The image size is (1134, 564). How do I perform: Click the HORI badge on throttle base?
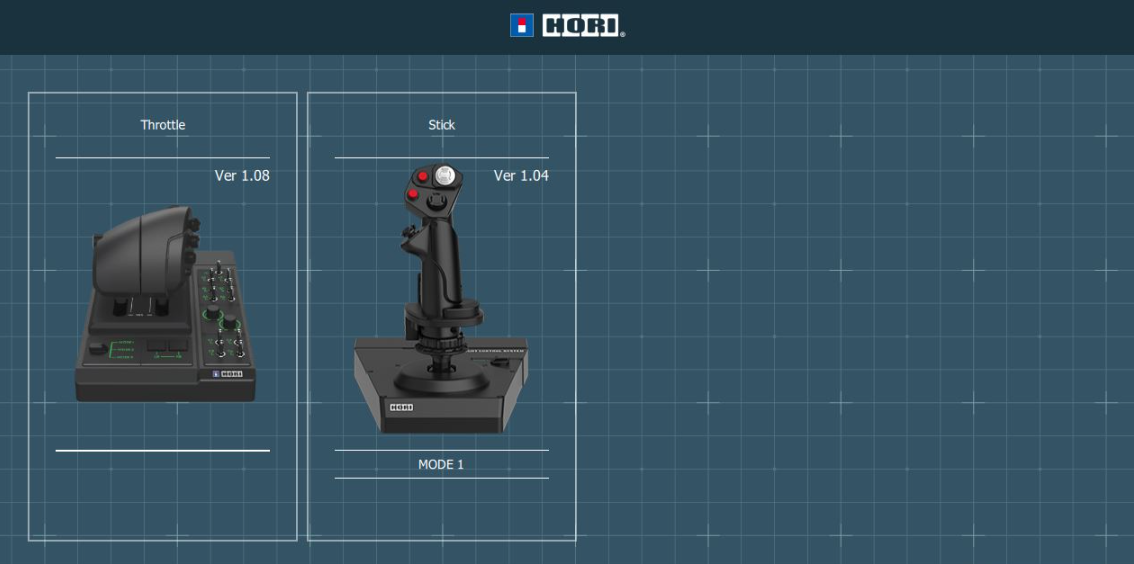point(229,374)
